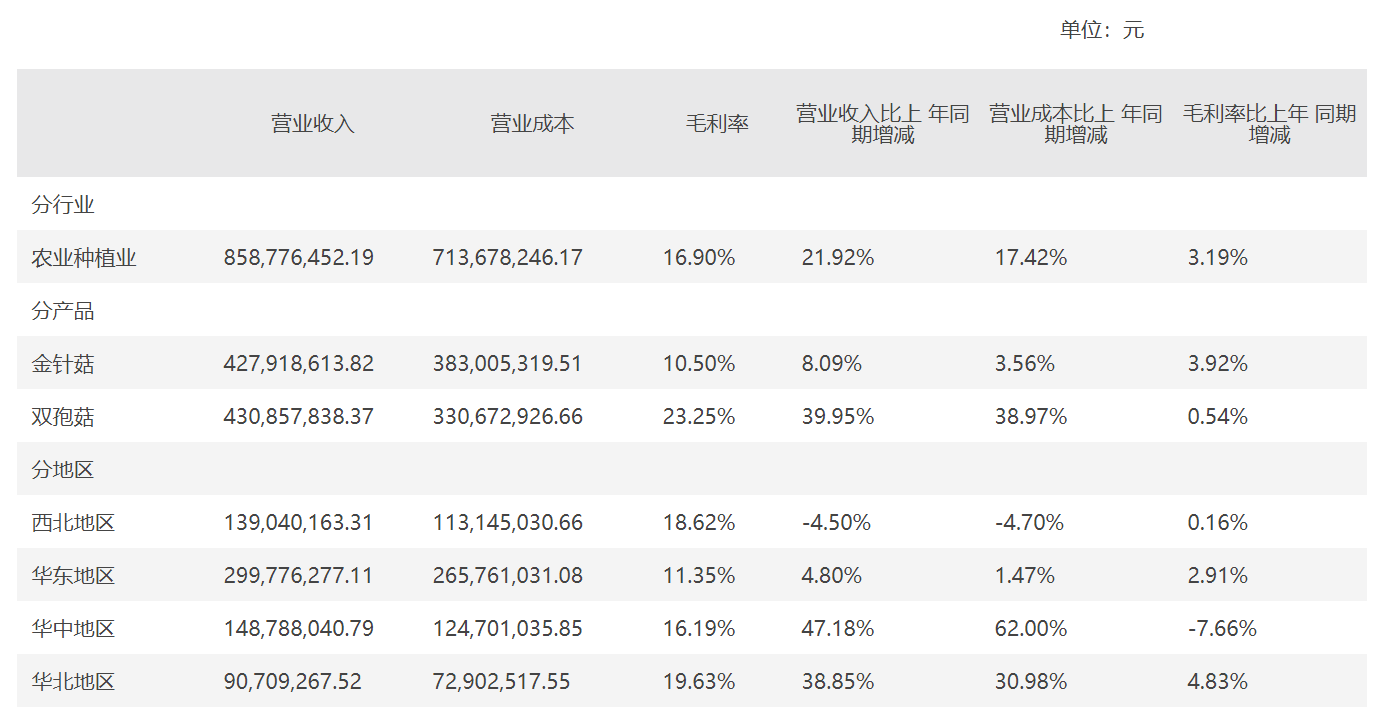Click the 分行业 section row
The width and height of the screenshot is (1388, 723).
tap(63, 205)
